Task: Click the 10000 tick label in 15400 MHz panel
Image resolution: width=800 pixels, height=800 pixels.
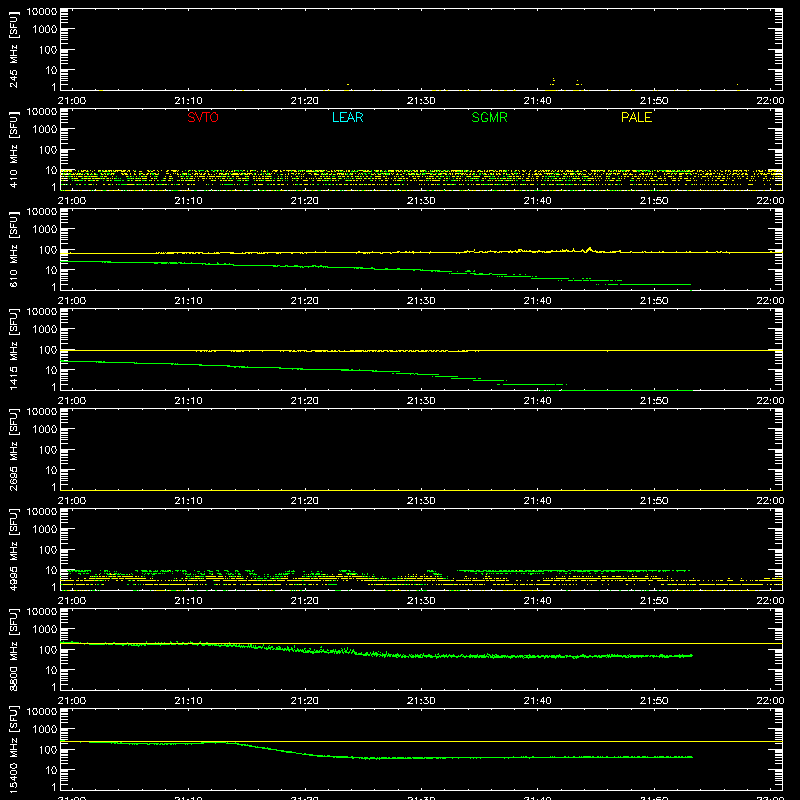Action: pos(42,712)
